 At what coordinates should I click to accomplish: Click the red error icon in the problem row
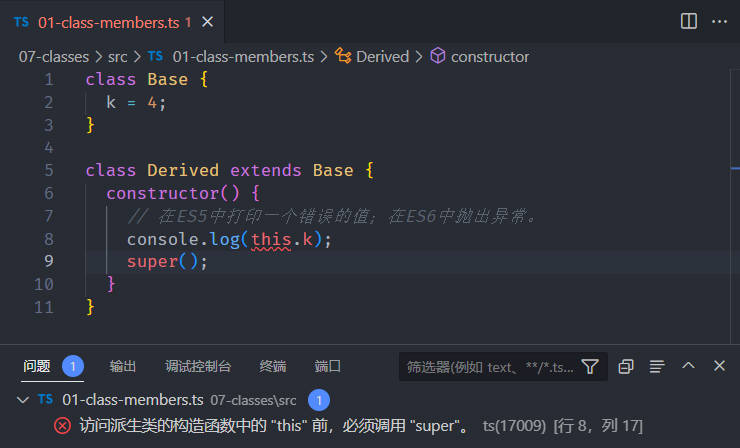(x=62, y=426)
